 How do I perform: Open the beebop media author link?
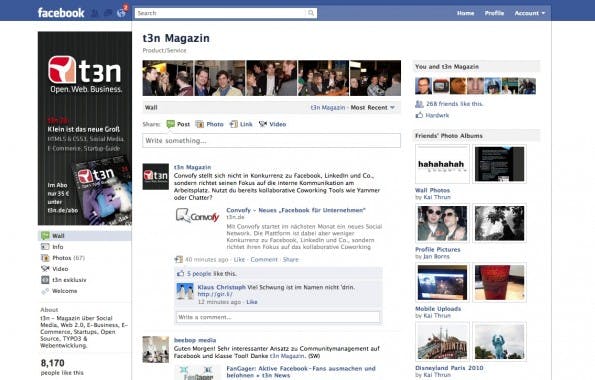[x=195, y=340]
